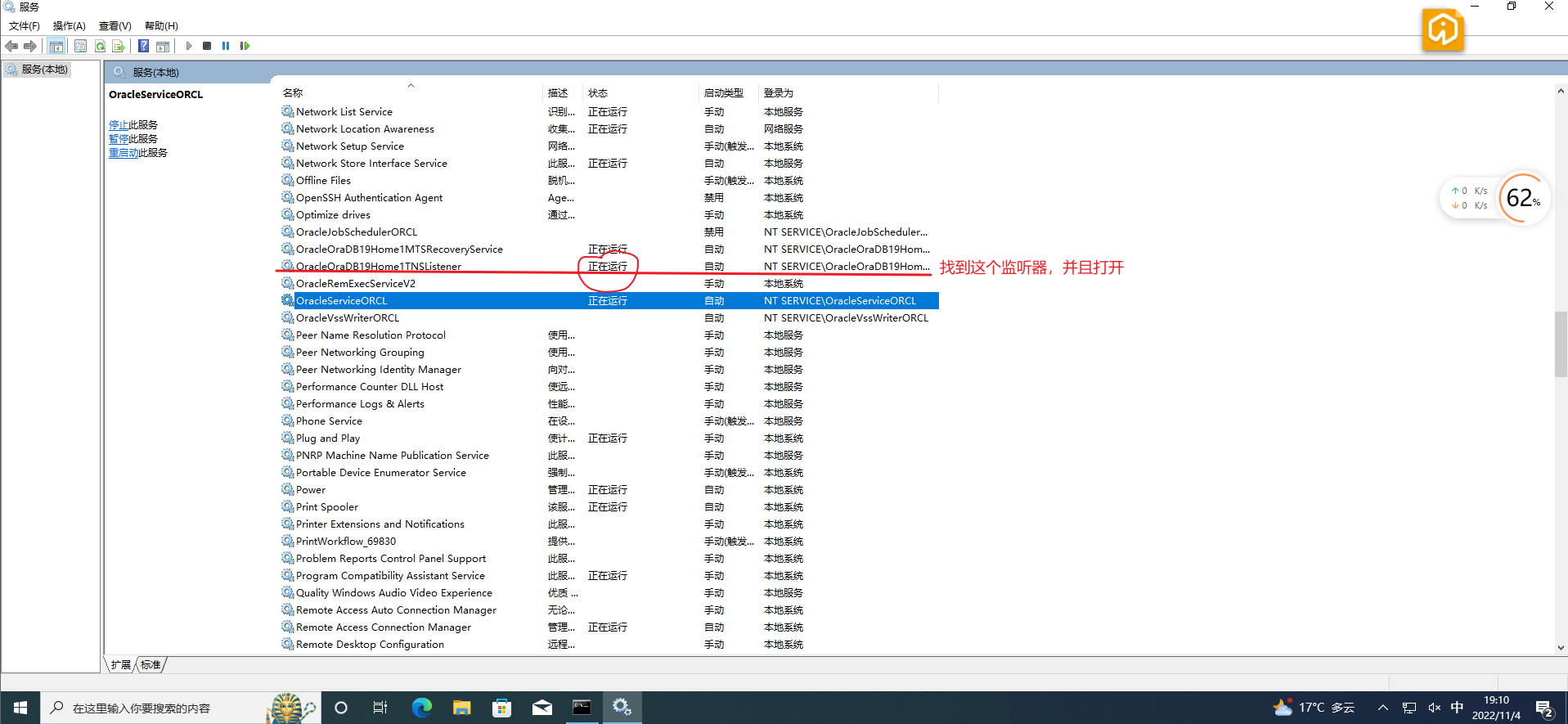Click the Forward arrow in the toolbar

click(x=30, y=46)
